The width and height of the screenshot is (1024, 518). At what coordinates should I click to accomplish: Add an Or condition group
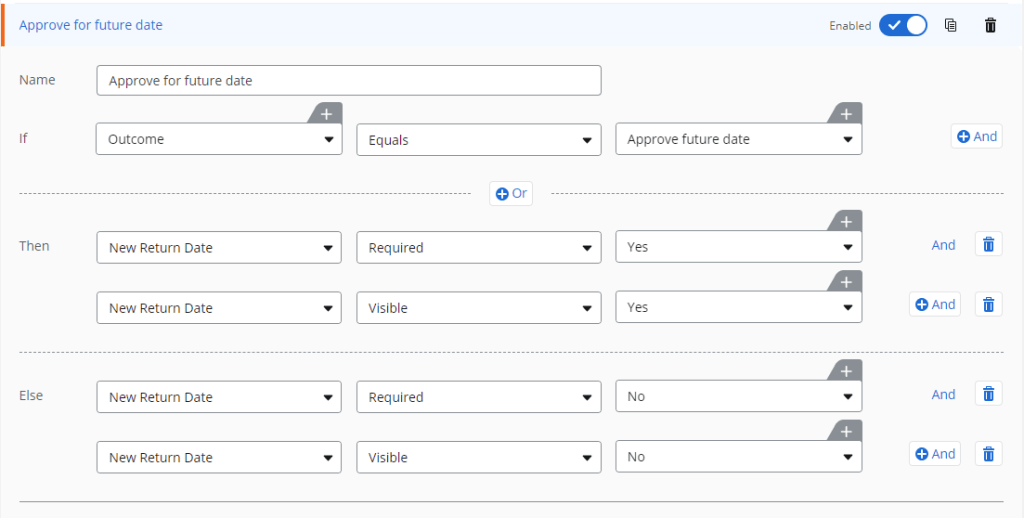click(x=511, y=193)
